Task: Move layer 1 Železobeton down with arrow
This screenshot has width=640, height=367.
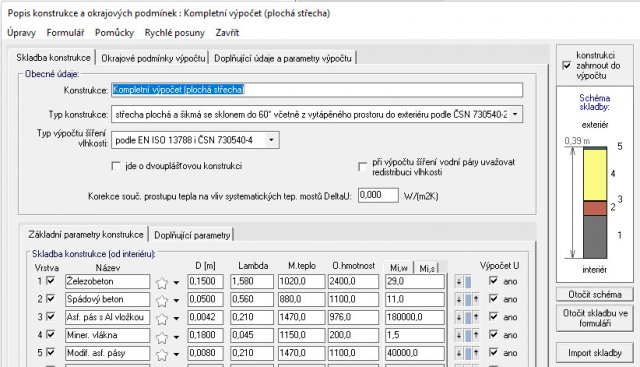Action: [x=459, y=282]
